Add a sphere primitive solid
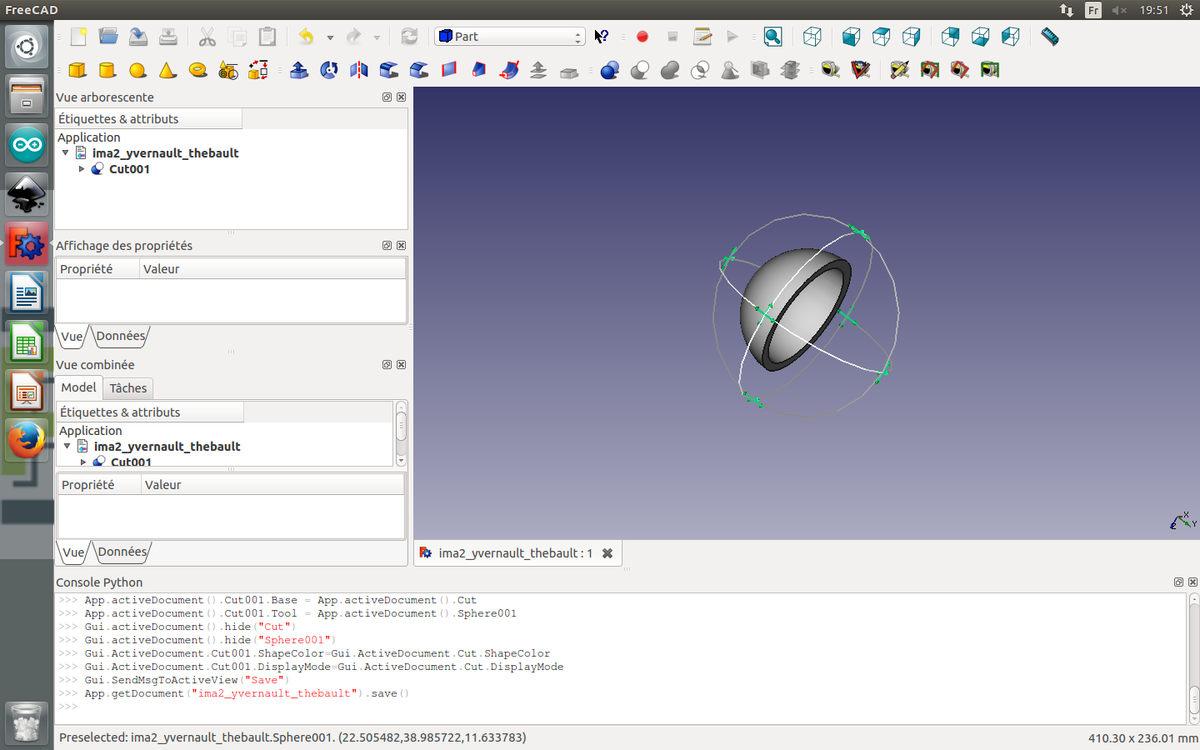This screenshot has height=750, width=1200. [x=138, y=70]
